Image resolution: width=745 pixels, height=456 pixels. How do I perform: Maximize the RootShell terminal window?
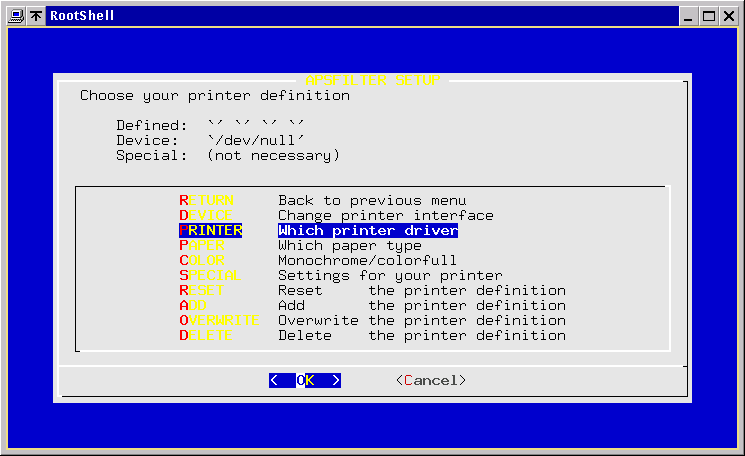[709, 16]
